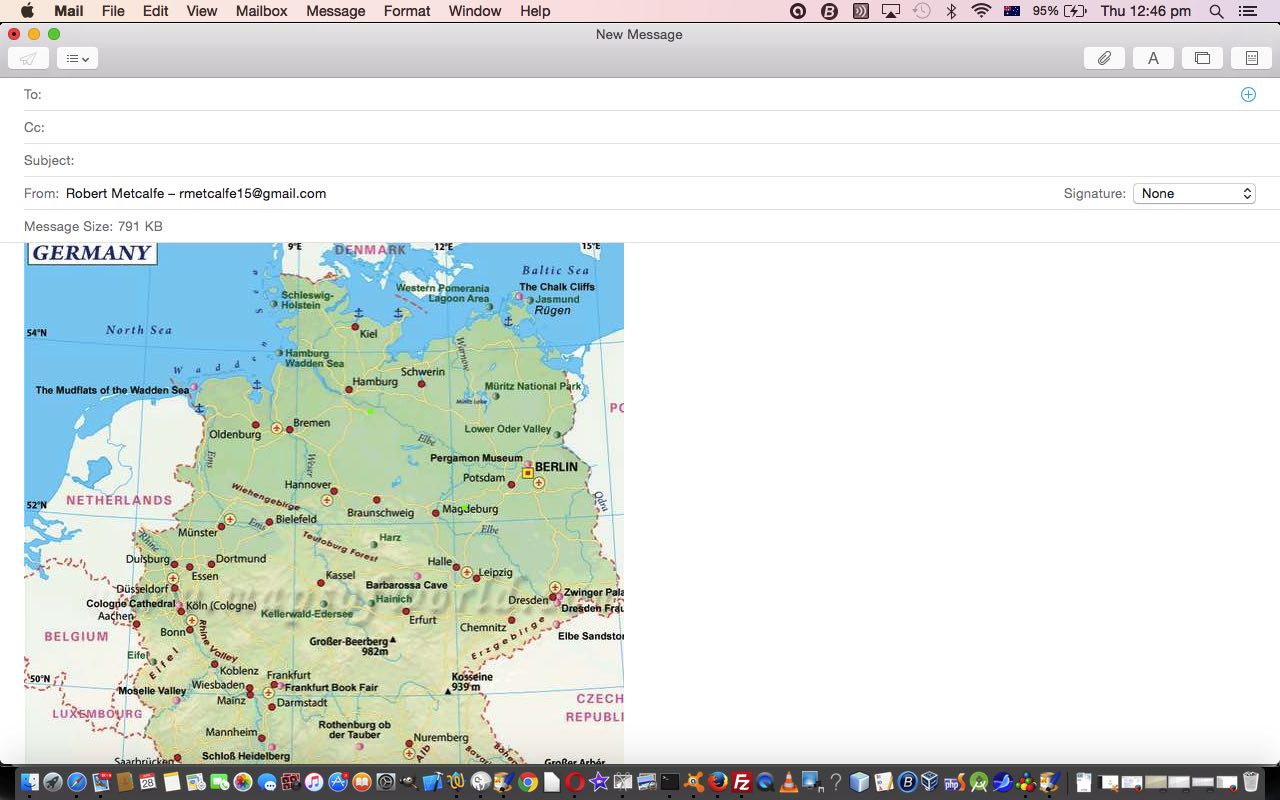Open Launchpad rocket icon in the Dock

[x=53, y=782]
